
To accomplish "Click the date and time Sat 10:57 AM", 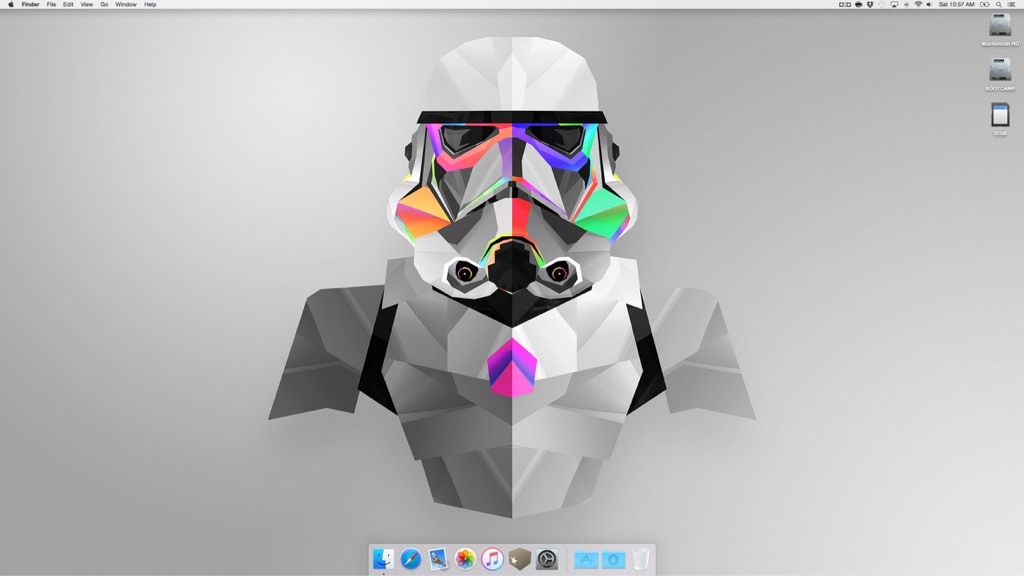I will coord(956,5).
